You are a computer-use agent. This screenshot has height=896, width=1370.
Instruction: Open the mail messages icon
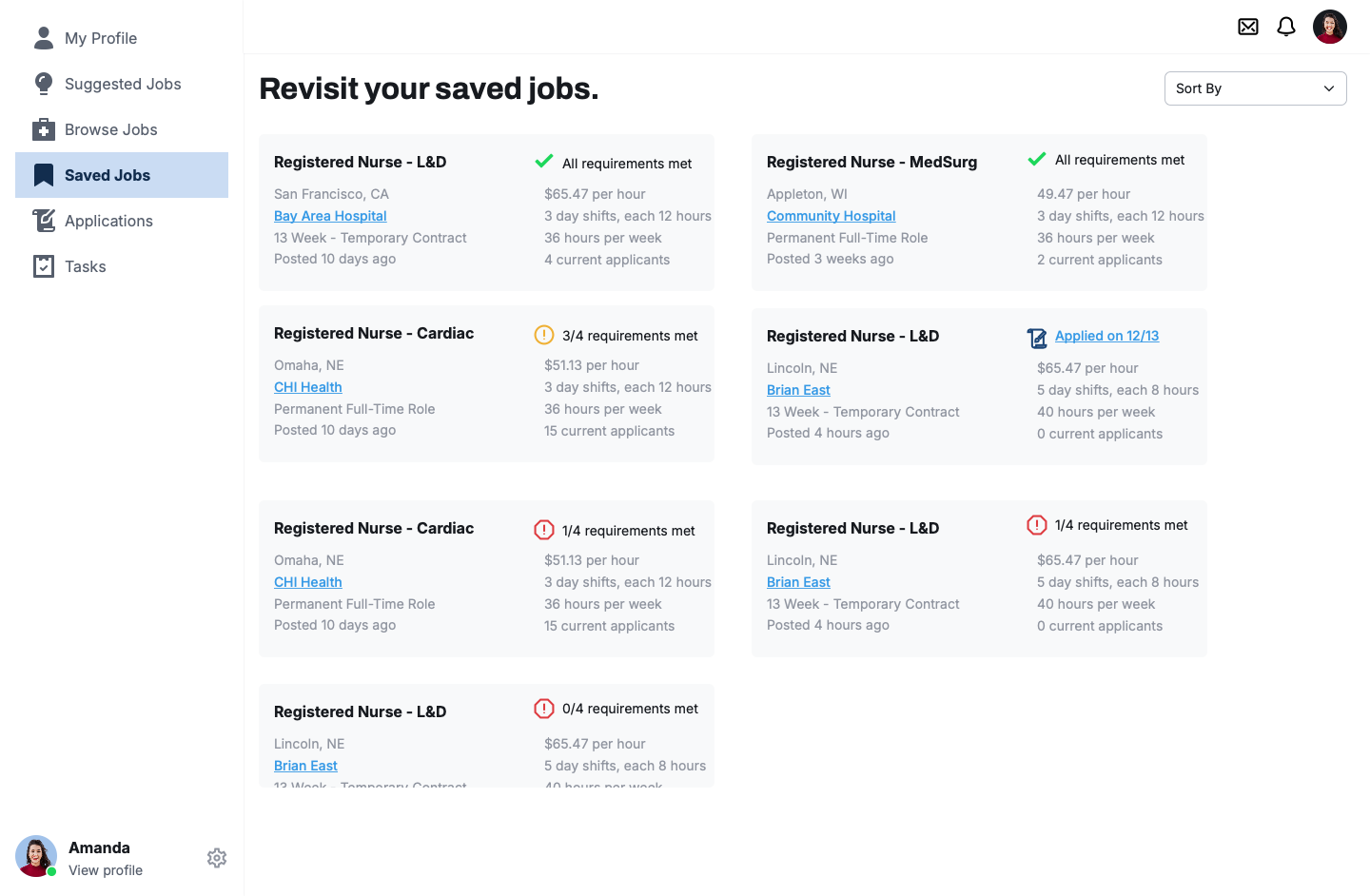point(1248,27)
